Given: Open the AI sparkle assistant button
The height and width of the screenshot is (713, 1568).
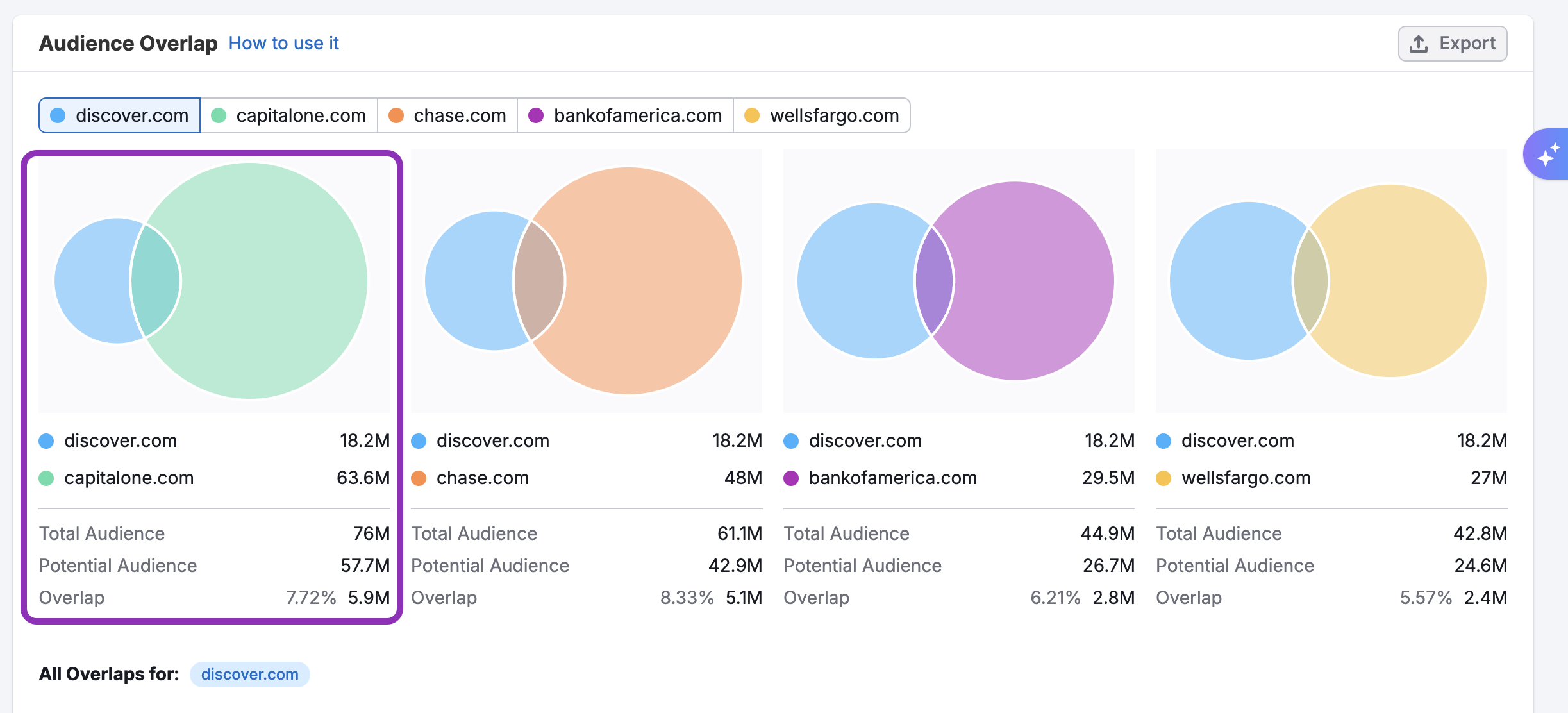Looking at the screenshot, I should [x=1547, y=155].
